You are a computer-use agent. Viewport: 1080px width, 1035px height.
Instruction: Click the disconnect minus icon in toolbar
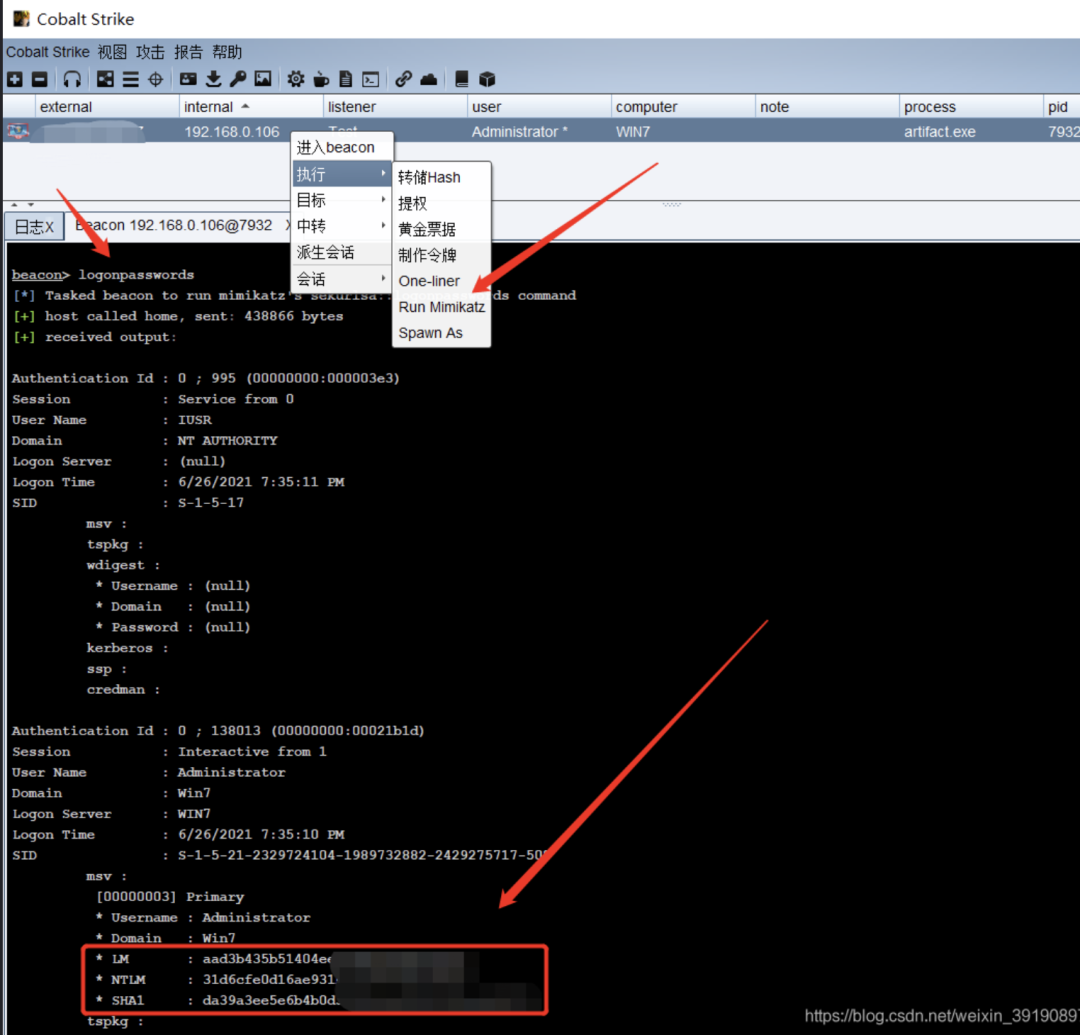[40, 79]
